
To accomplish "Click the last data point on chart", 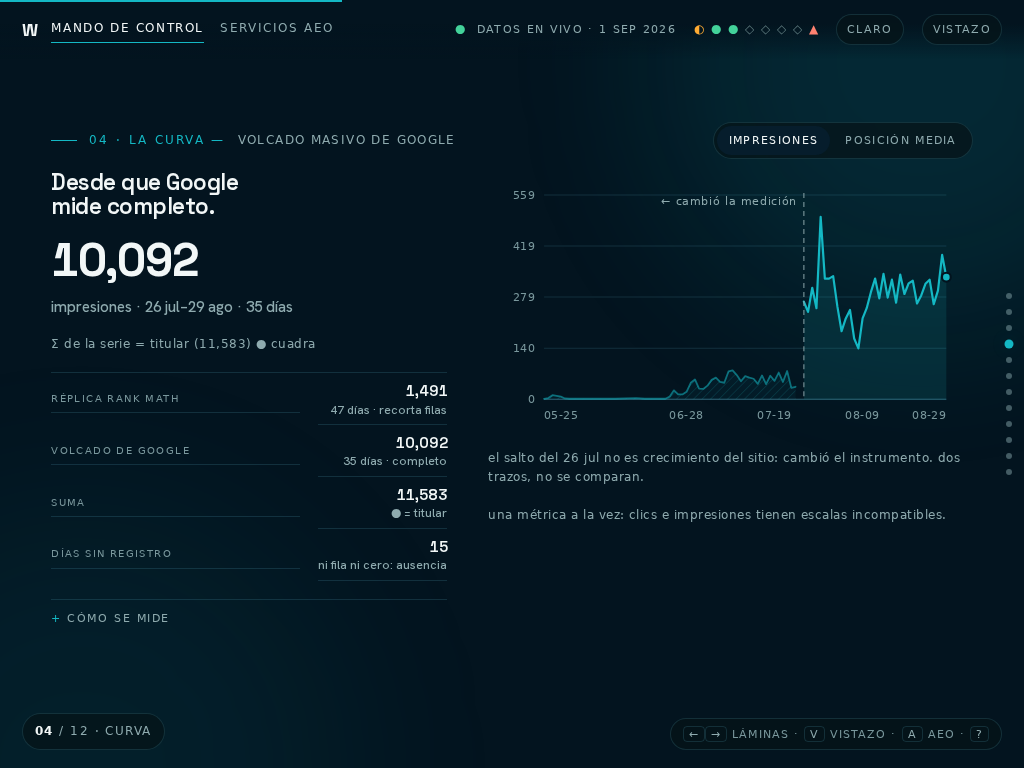I will click(946, 277).
